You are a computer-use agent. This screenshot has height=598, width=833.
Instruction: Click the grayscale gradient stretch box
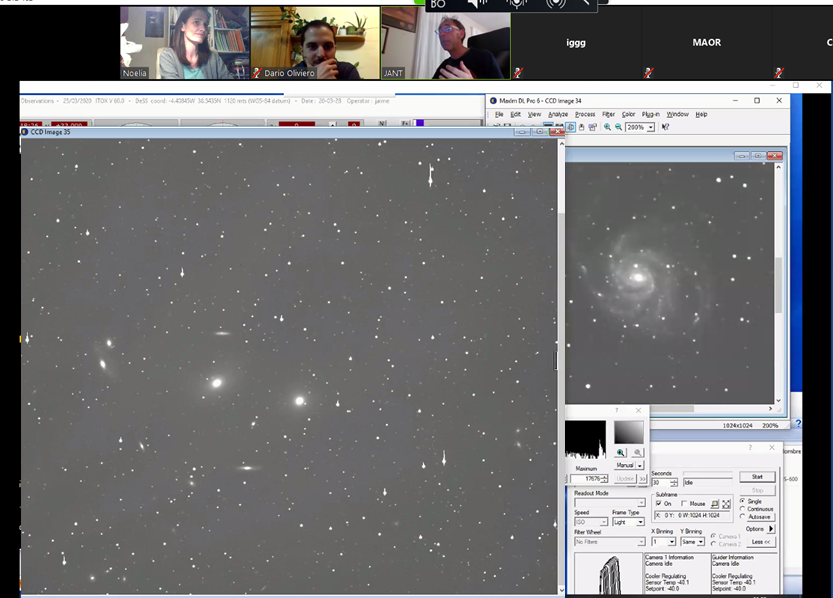coord(629,432)
